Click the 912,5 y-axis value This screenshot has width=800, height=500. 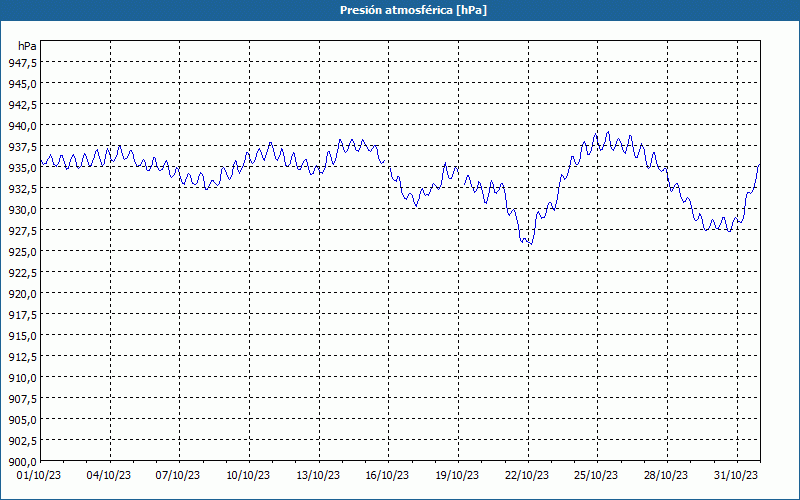pyautogui.click(x=22, y=356)
